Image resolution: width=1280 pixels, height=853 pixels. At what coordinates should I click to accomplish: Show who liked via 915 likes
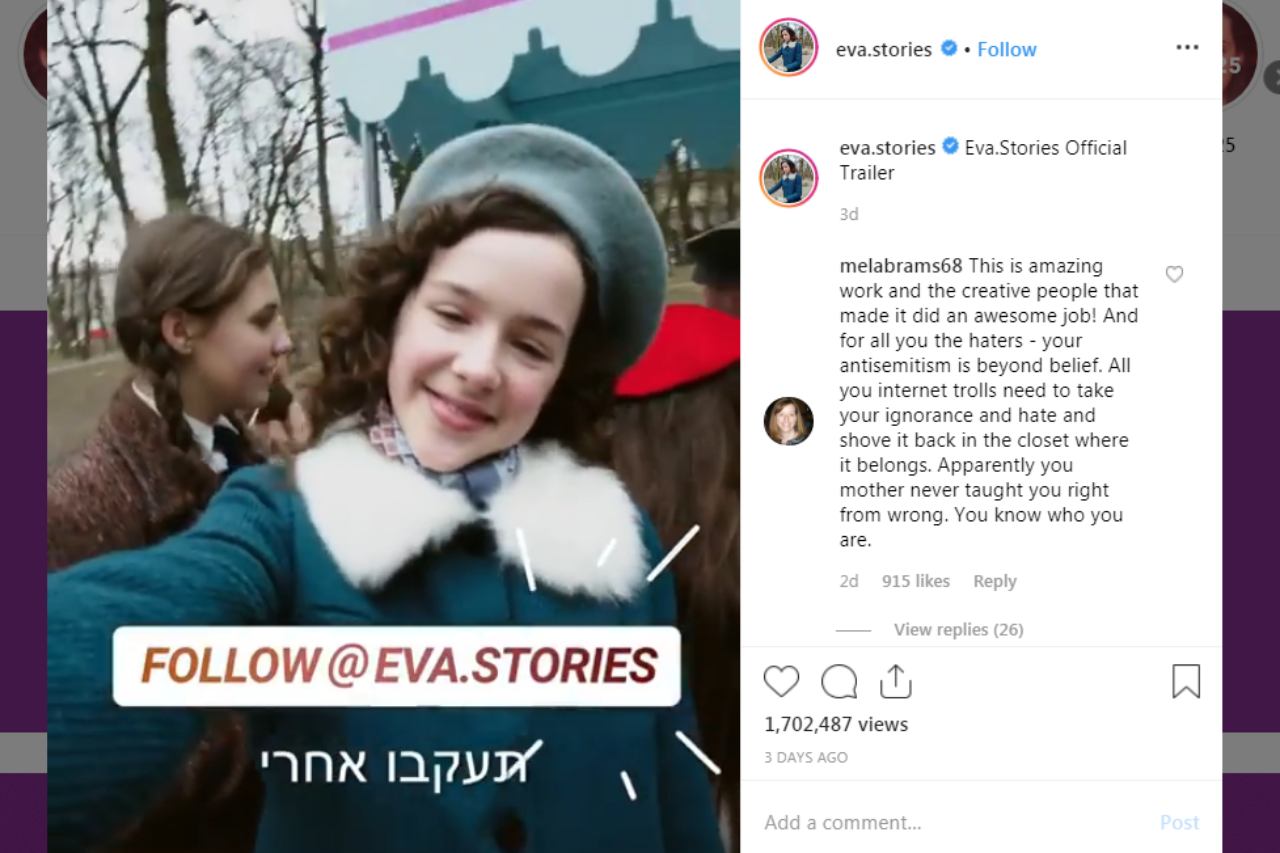coord(916,581)
